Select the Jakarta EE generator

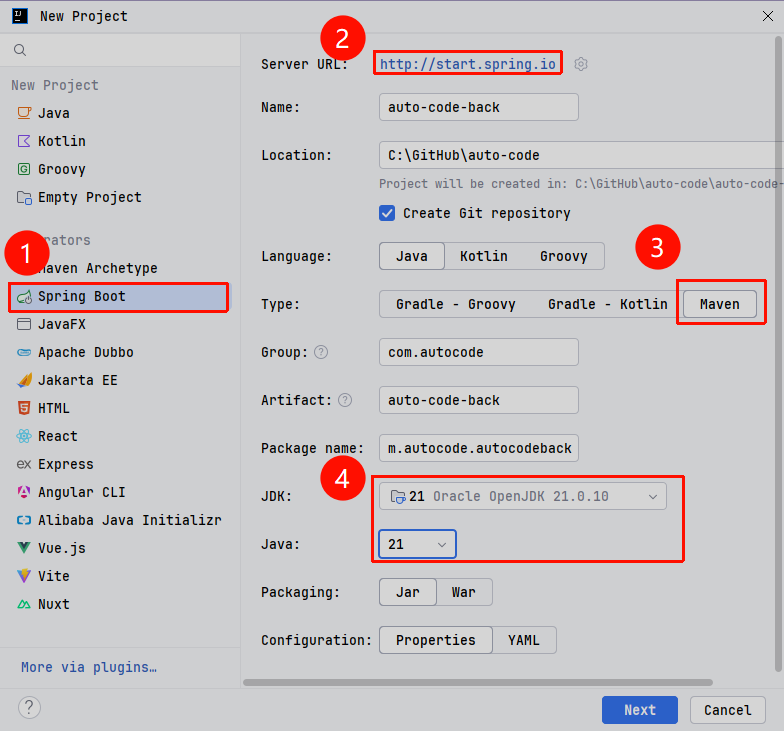(x=120, y=380)
